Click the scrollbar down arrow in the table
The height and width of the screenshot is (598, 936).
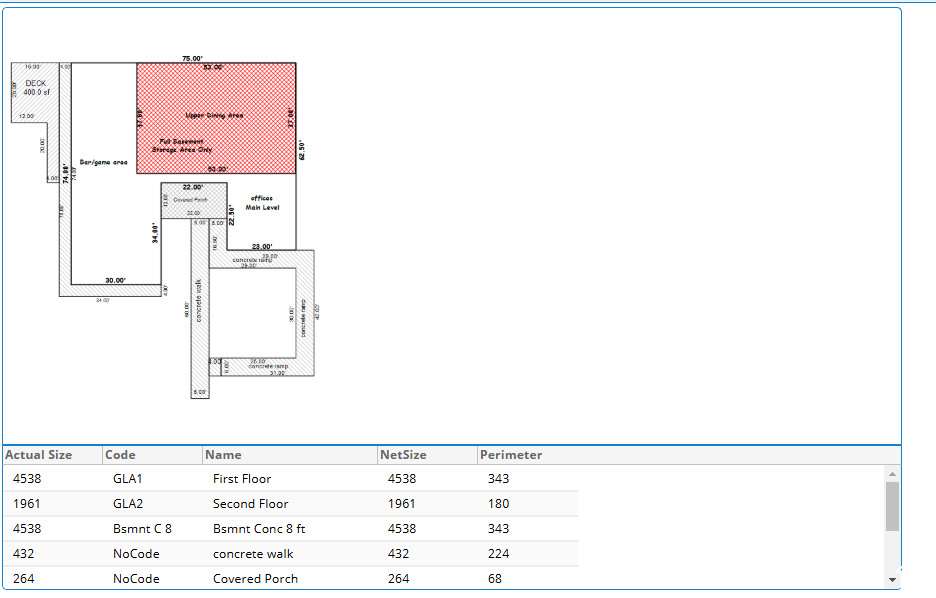pos(892,579)
